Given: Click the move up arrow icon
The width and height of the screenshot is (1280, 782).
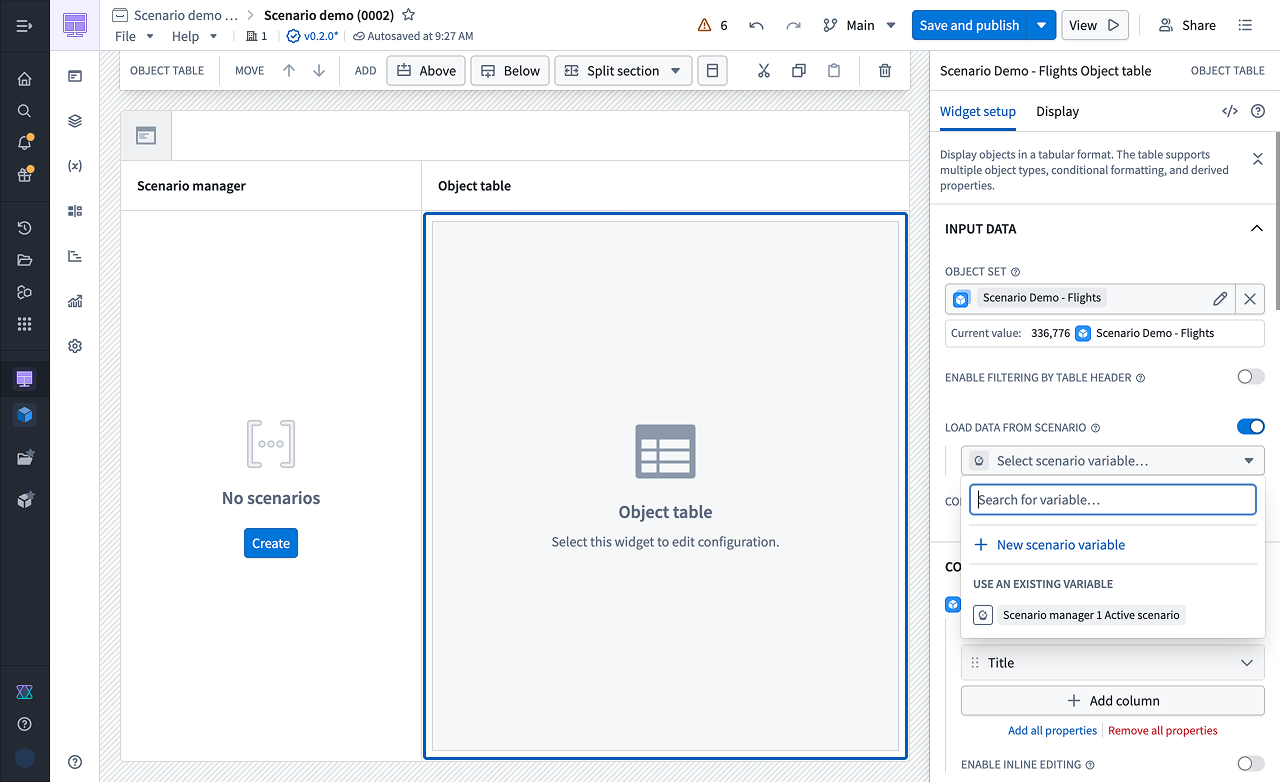Looking at the screenshot, I should (289, 71).
